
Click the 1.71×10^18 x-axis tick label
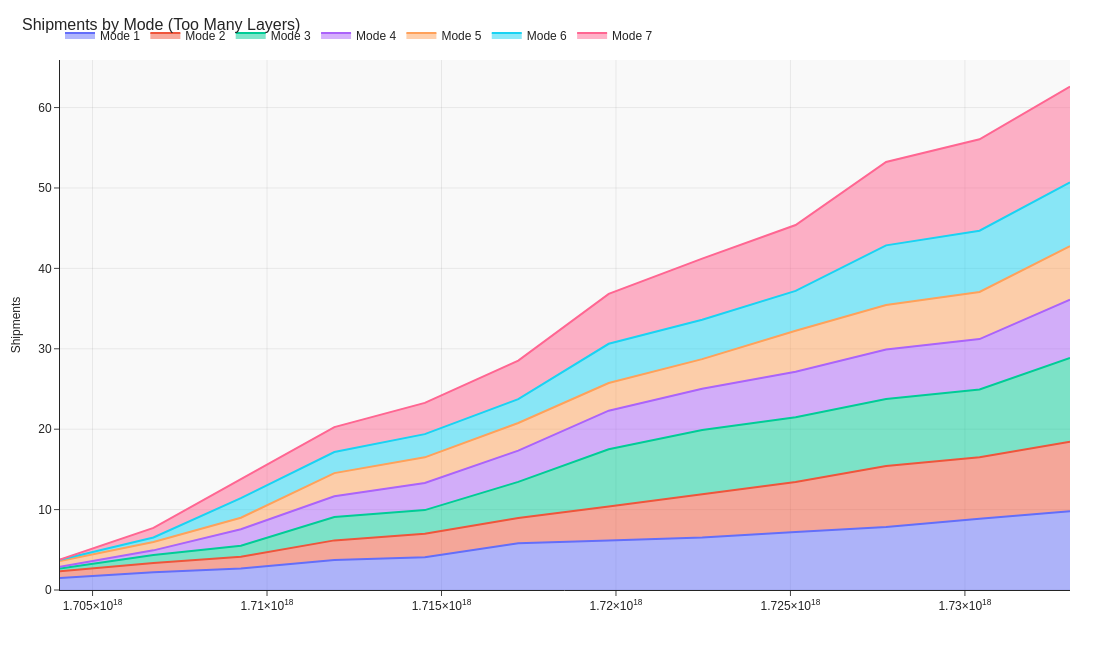266,605
